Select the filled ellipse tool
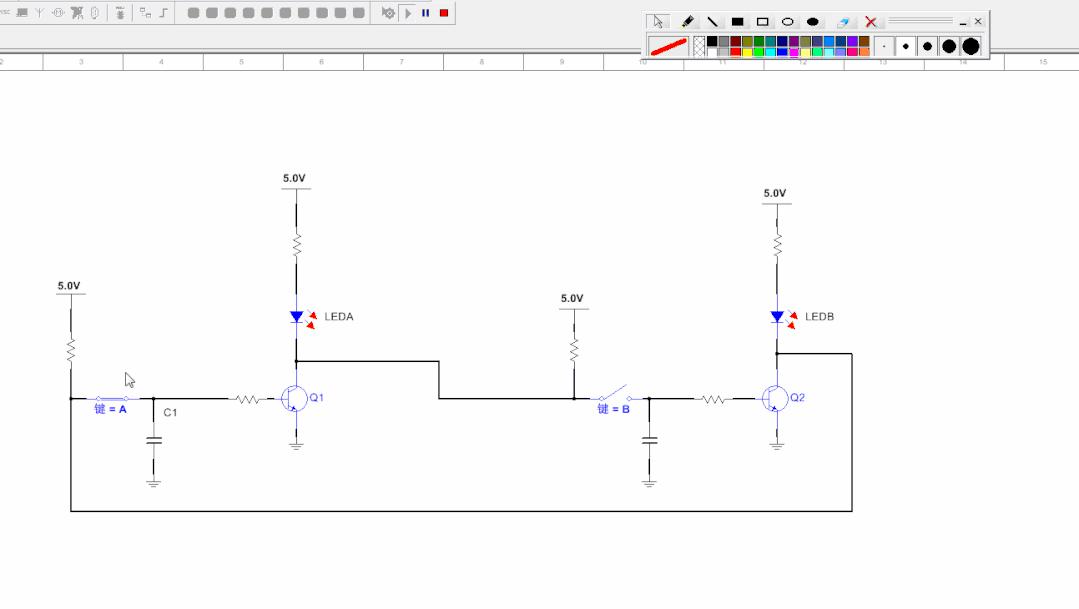Viewport: 1079px width, 609px height. pos(813,21)
